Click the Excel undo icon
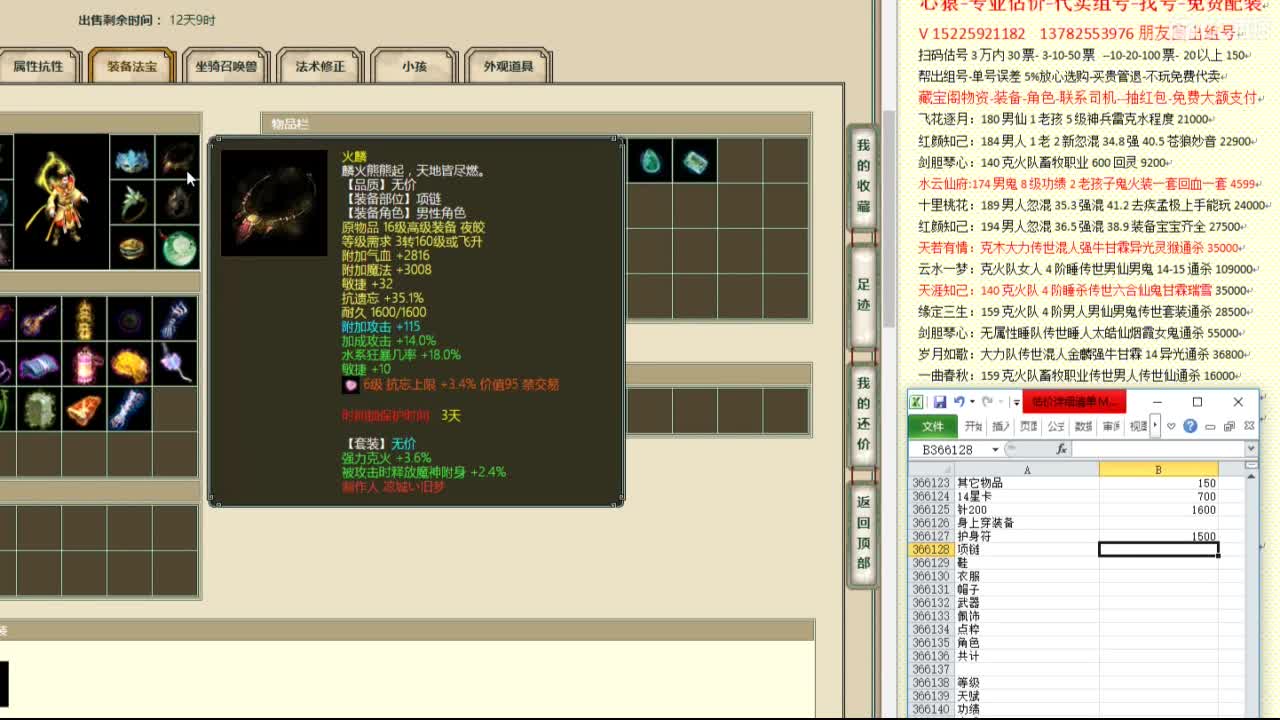 point(960,402)
